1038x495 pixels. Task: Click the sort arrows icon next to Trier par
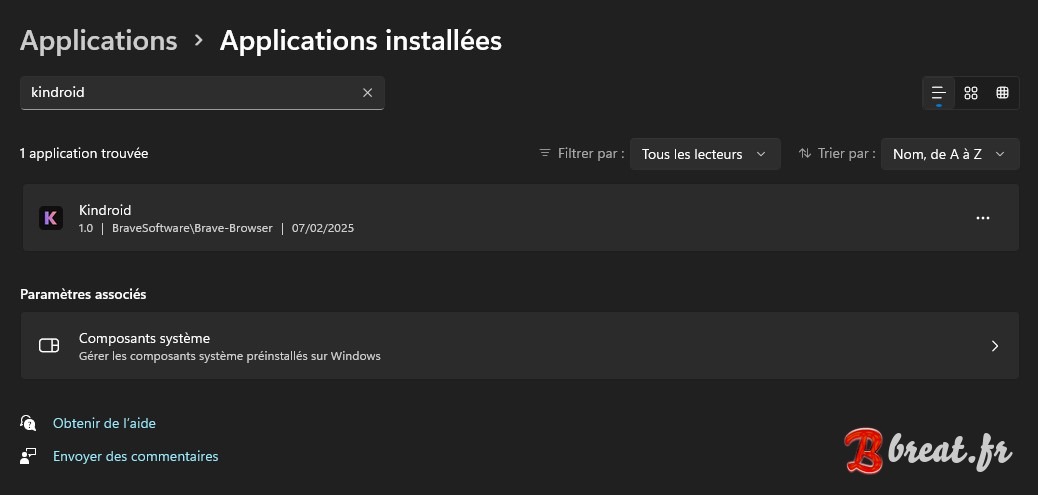click(804, 153)
